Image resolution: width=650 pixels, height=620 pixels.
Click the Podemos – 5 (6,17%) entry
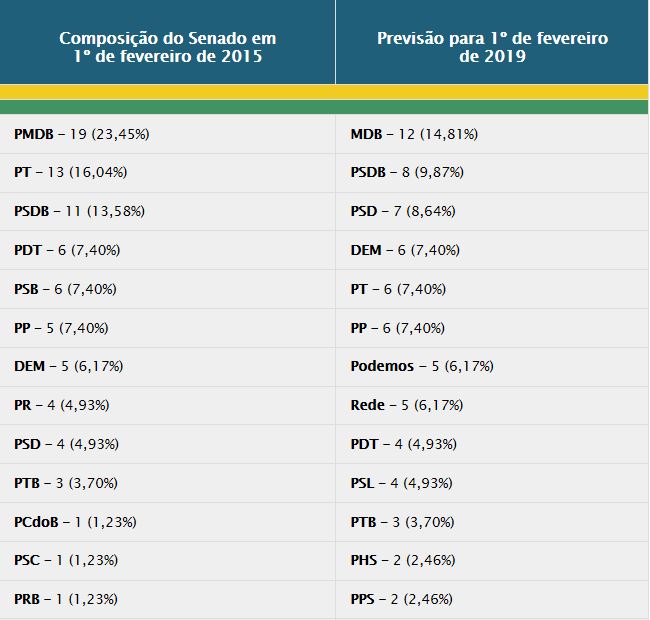[x=422, y=366]
